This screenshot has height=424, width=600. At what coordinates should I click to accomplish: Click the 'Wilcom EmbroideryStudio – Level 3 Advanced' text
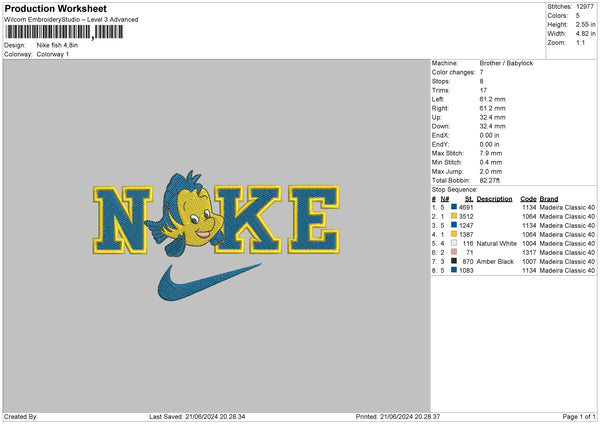(71, 20)
